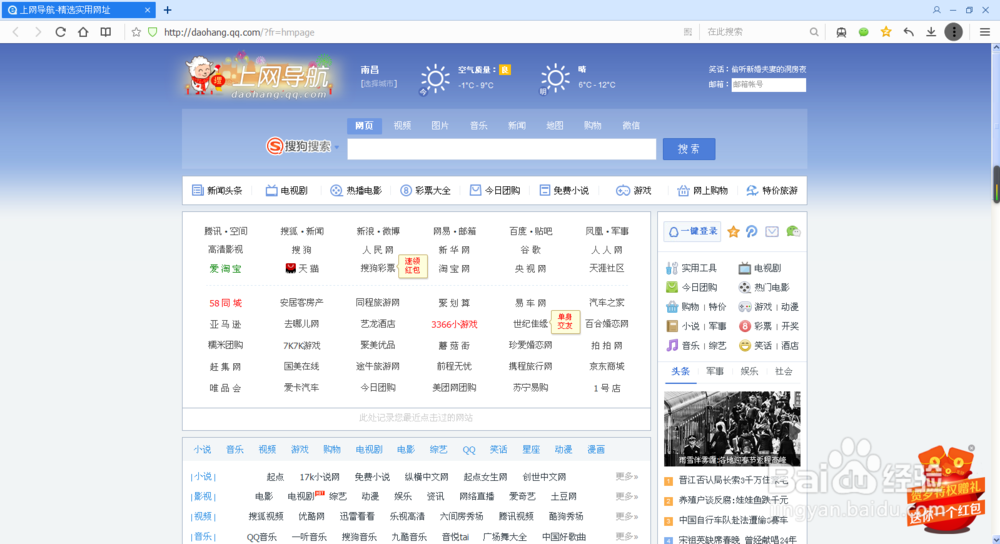
Task: Open reading mode book icon
Action: pyautogui.click(x=106, y=32)
